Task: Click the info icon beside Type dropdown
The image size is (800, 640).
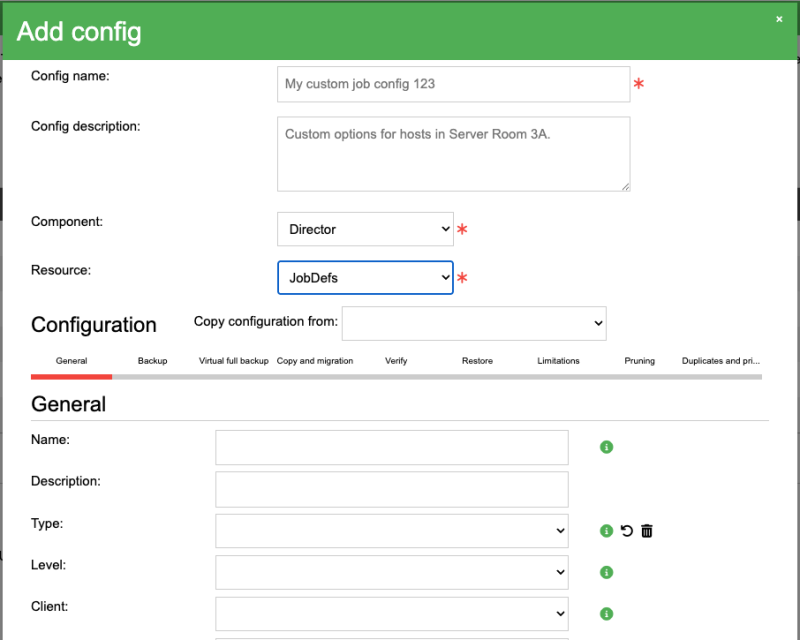Action: pos(606,531)
